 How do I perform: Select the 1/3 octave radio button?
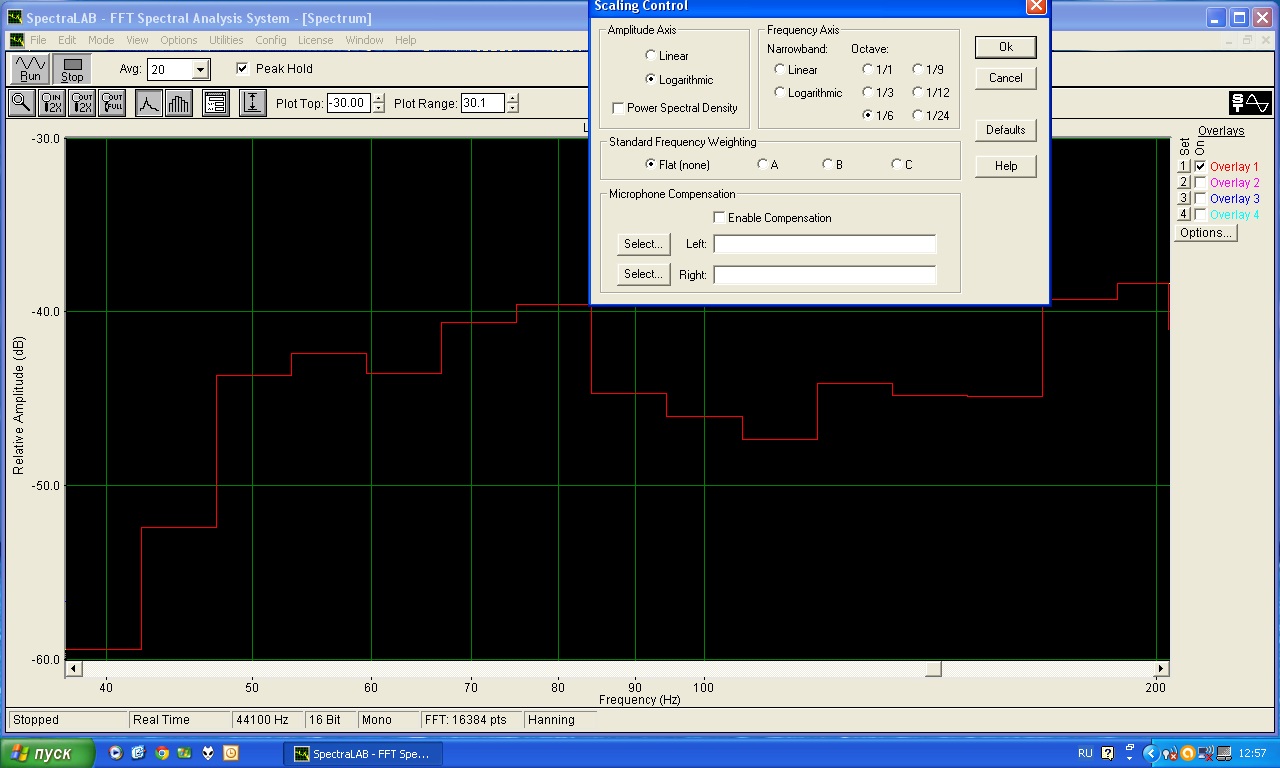[868, 93]
